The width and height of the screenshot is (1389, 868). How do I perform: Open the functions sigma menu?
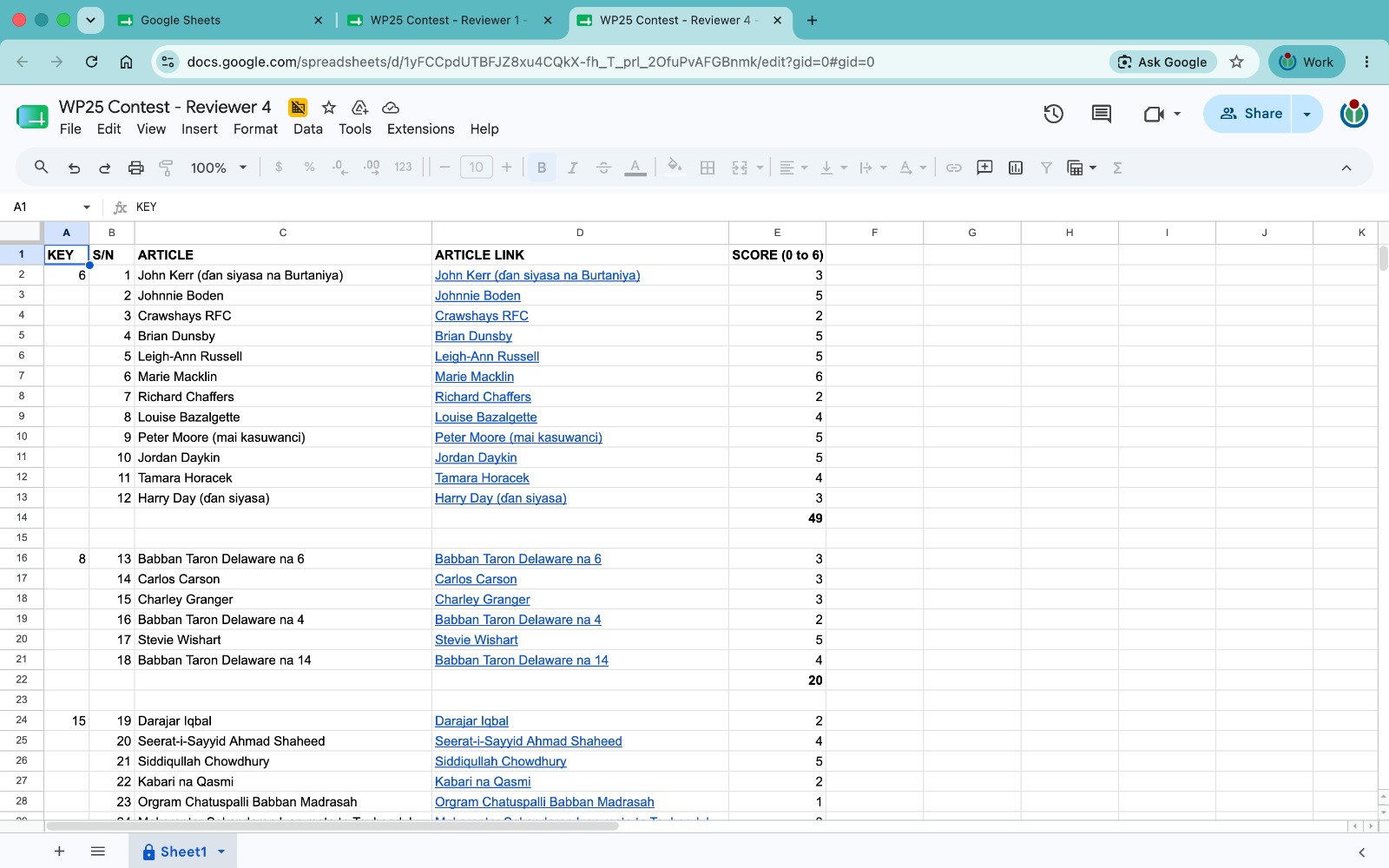[x=1117, y=168]
